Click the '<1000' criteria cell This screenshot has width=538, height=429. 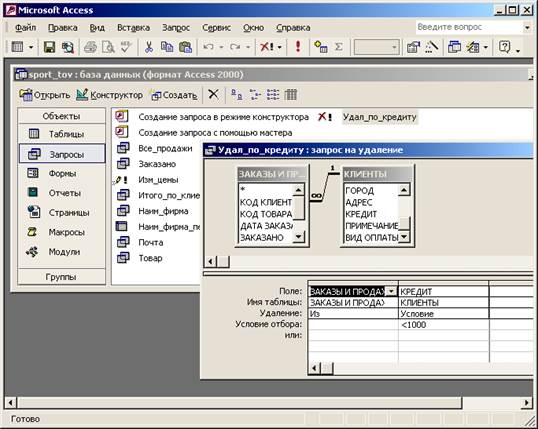tap(443, 325)
